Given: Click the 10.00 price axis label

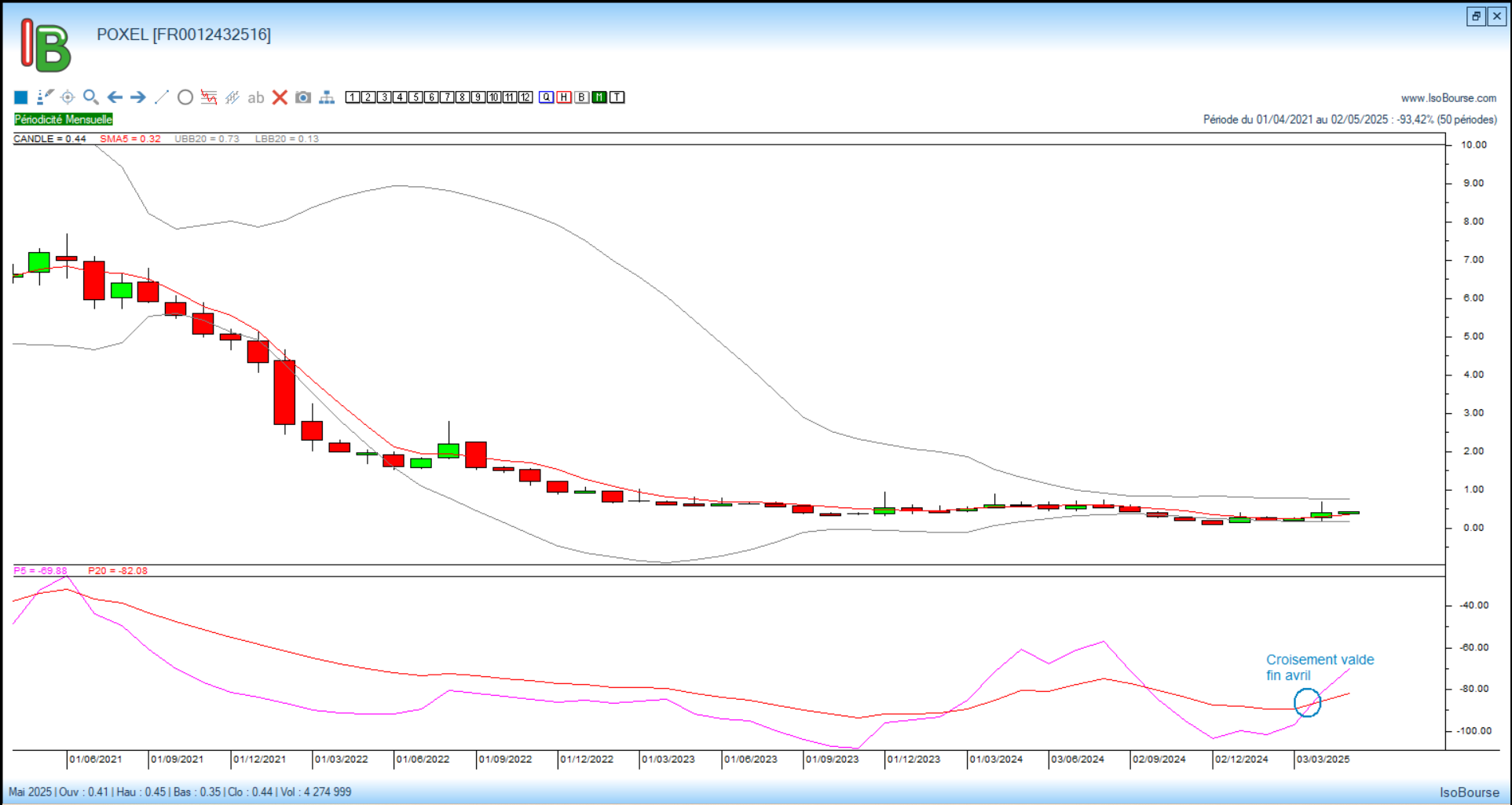Looking at the screenshot, I should pos(1474,145).
